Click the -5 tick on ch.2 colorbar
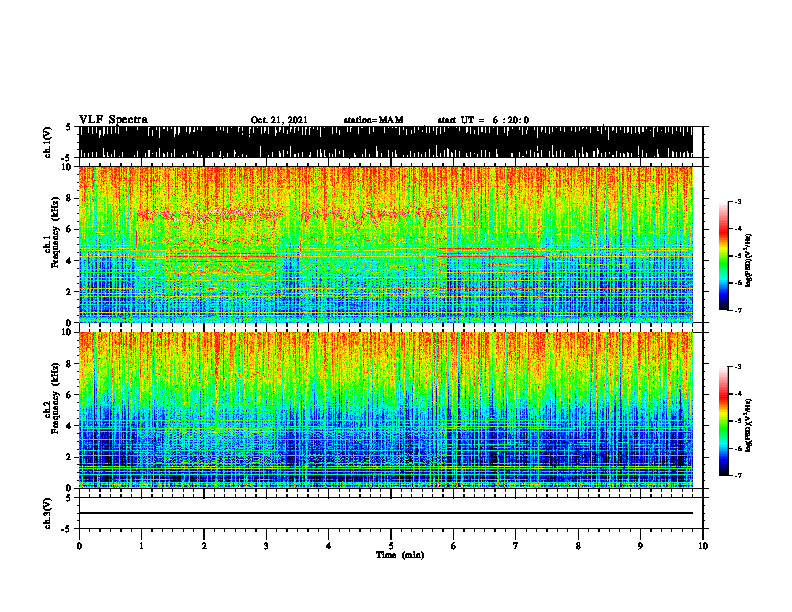Viewport: 792px width, 612px height. (x=738, y=421)
